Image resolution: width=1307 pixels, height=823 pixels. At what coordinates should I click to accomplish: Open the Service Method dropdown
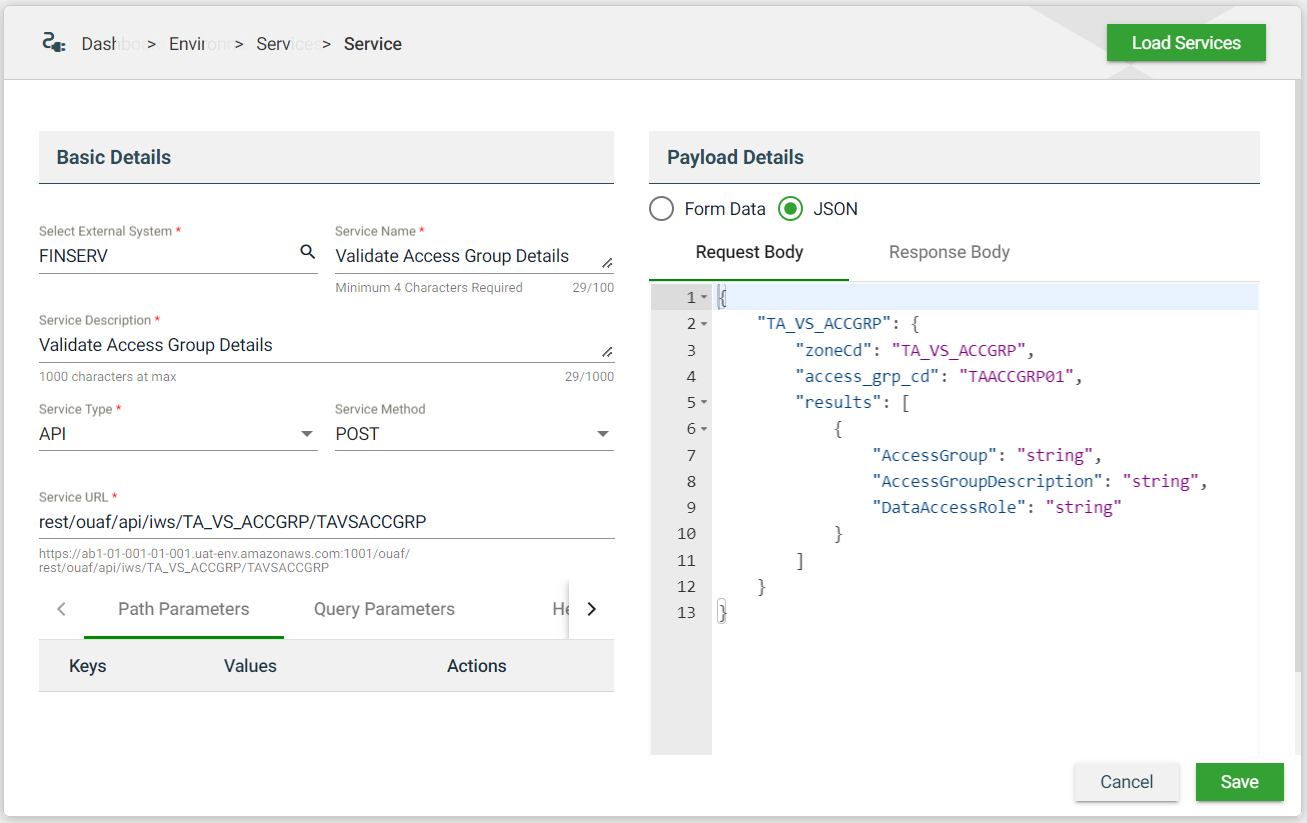point(603,434)
